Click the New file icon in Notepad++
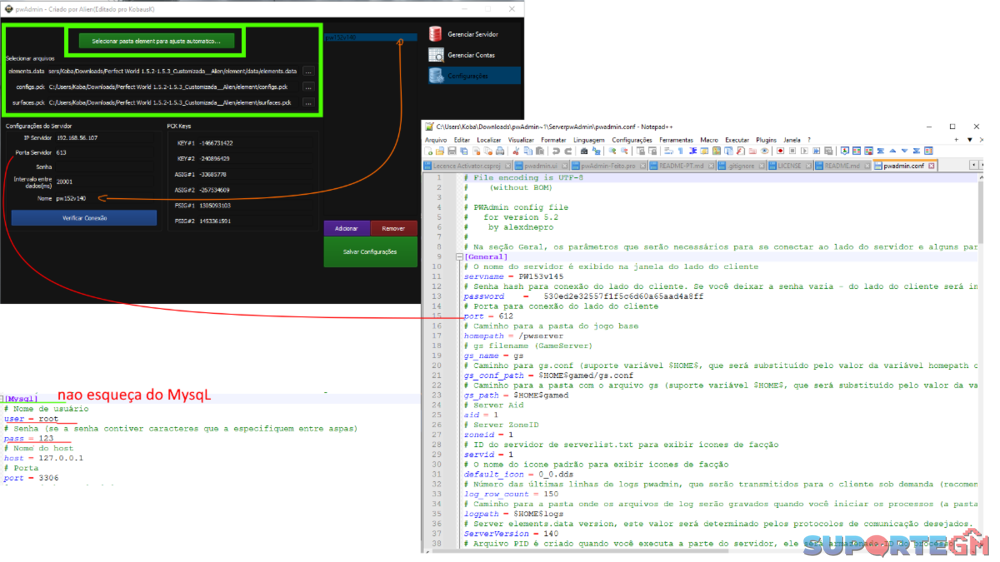1000x562 pixels. point(430,151)
